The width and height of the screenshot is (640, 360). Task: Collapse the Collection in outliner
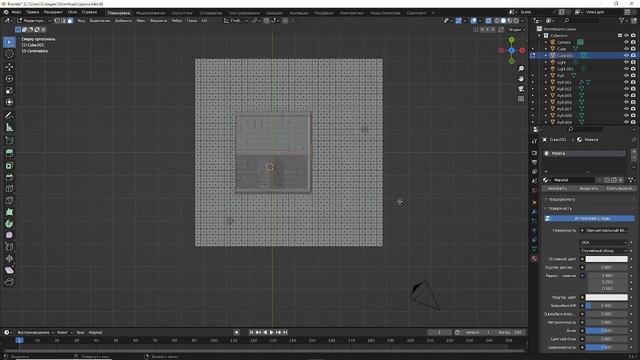[x=540, y=36]
